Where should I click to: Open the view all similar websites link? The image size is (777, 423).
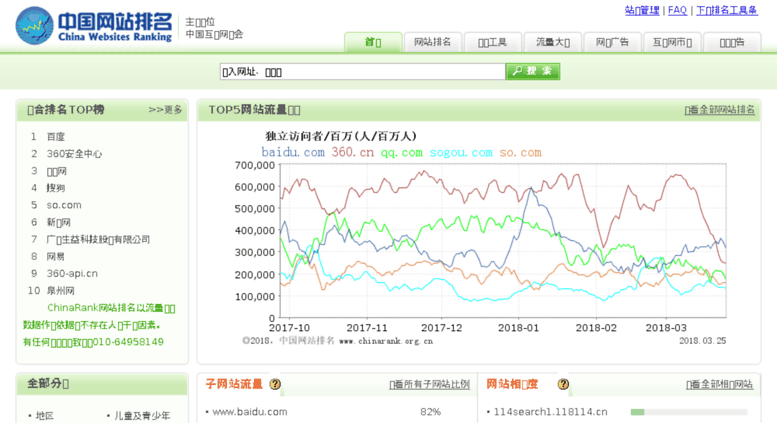[x=720, y=384]
